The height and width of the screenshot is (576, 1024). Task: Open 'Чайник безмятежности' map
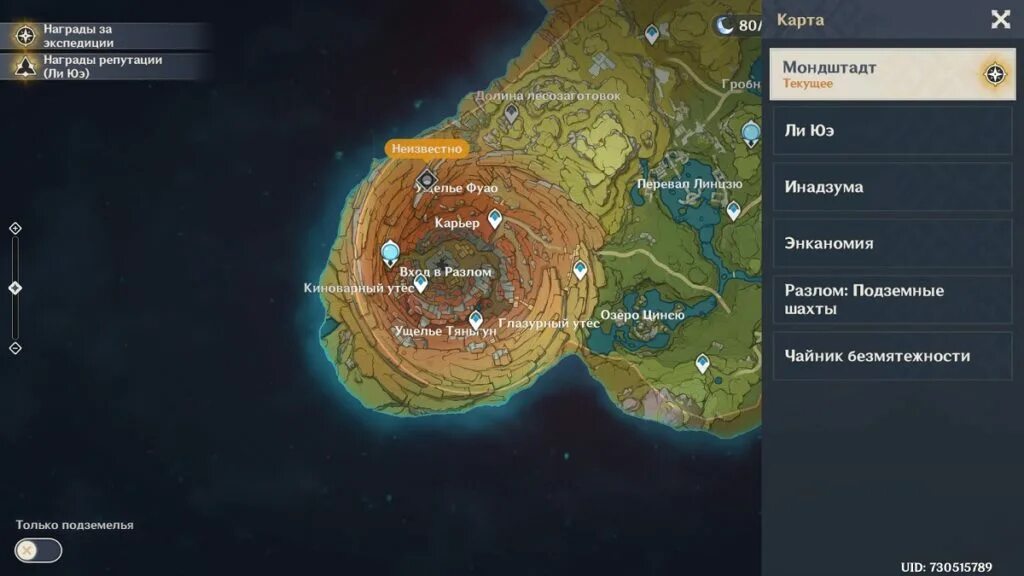(x=892, y=356)
